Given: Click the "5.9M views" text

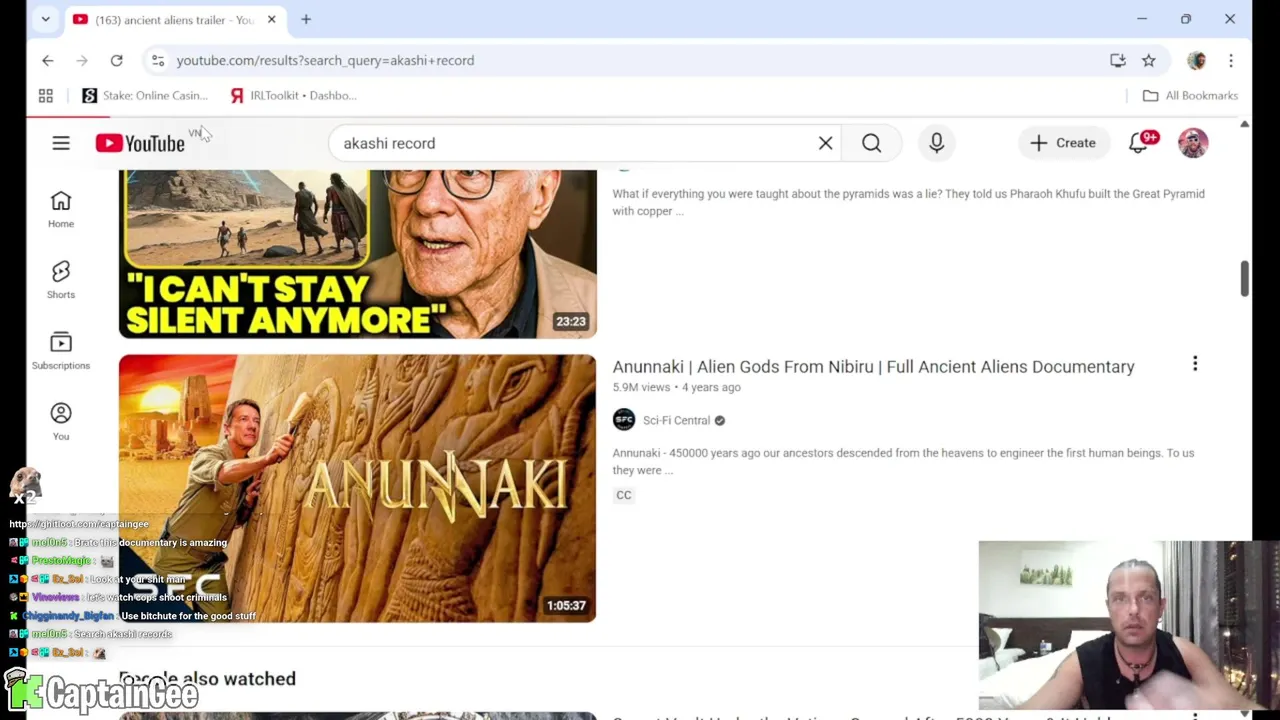Looking at the screenshot, I should point(641,387).
